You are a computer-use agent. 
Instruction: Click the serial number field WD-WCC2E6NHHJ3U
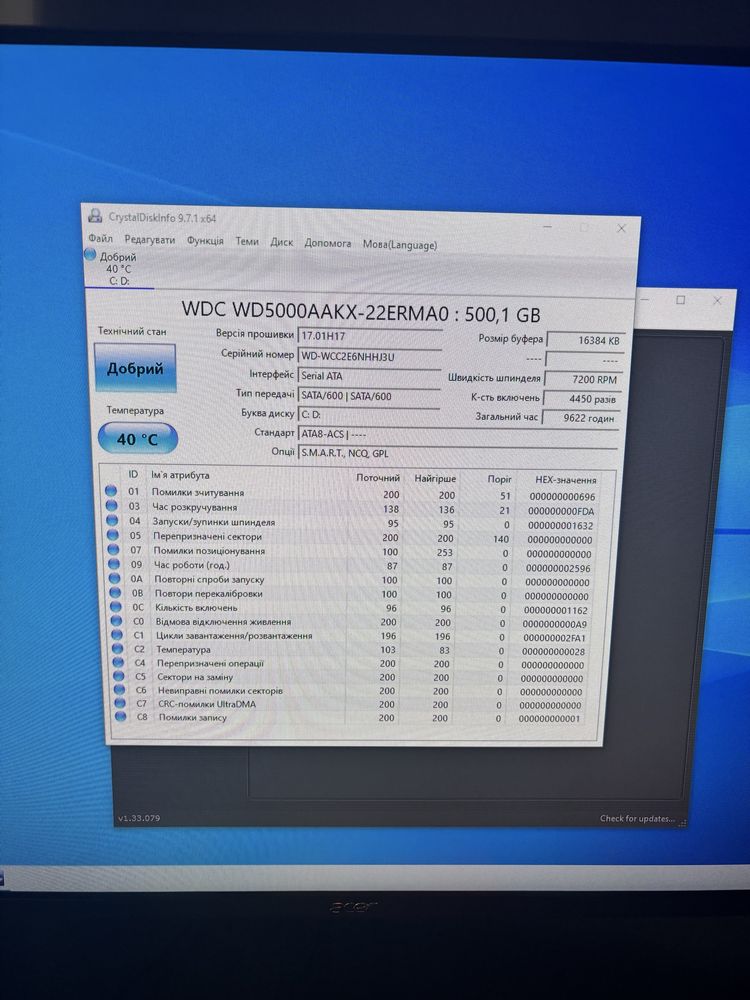[369, 356]
